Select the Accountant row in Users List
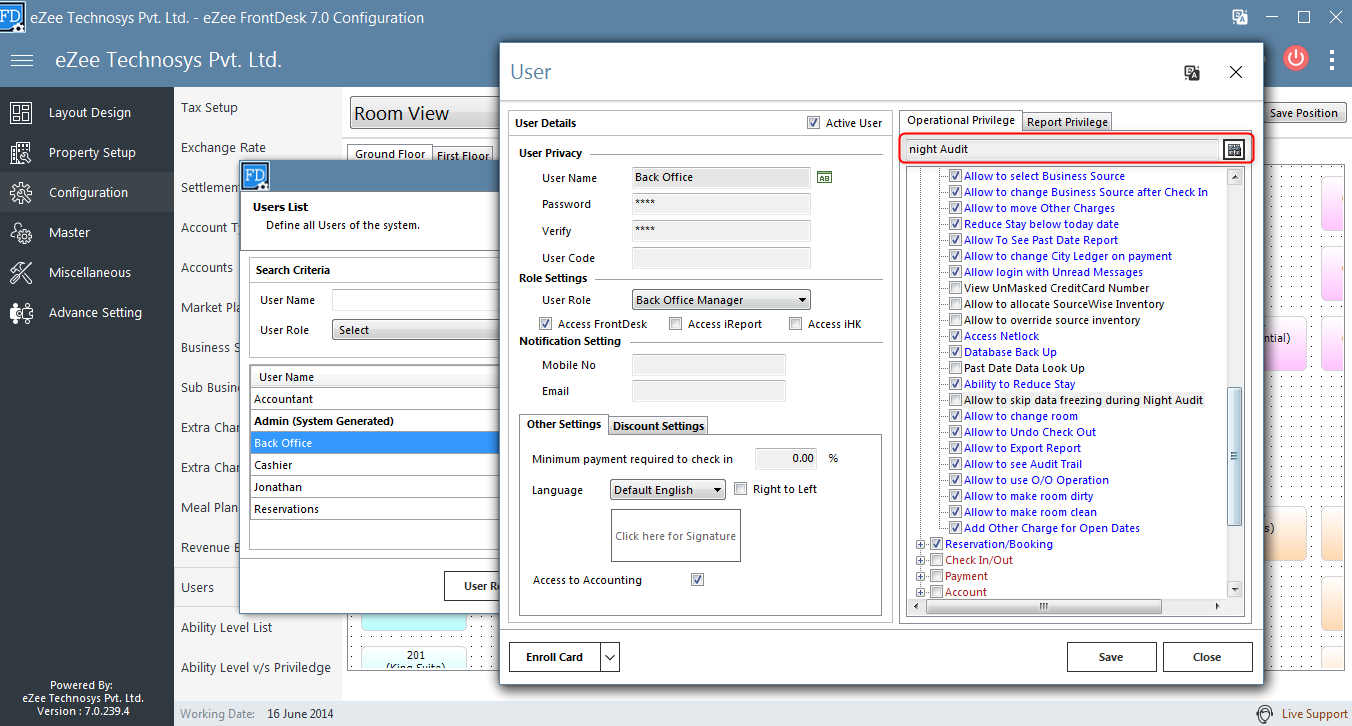The height and width of the screenshot is (726, 1352). click(x=374, y=399)
